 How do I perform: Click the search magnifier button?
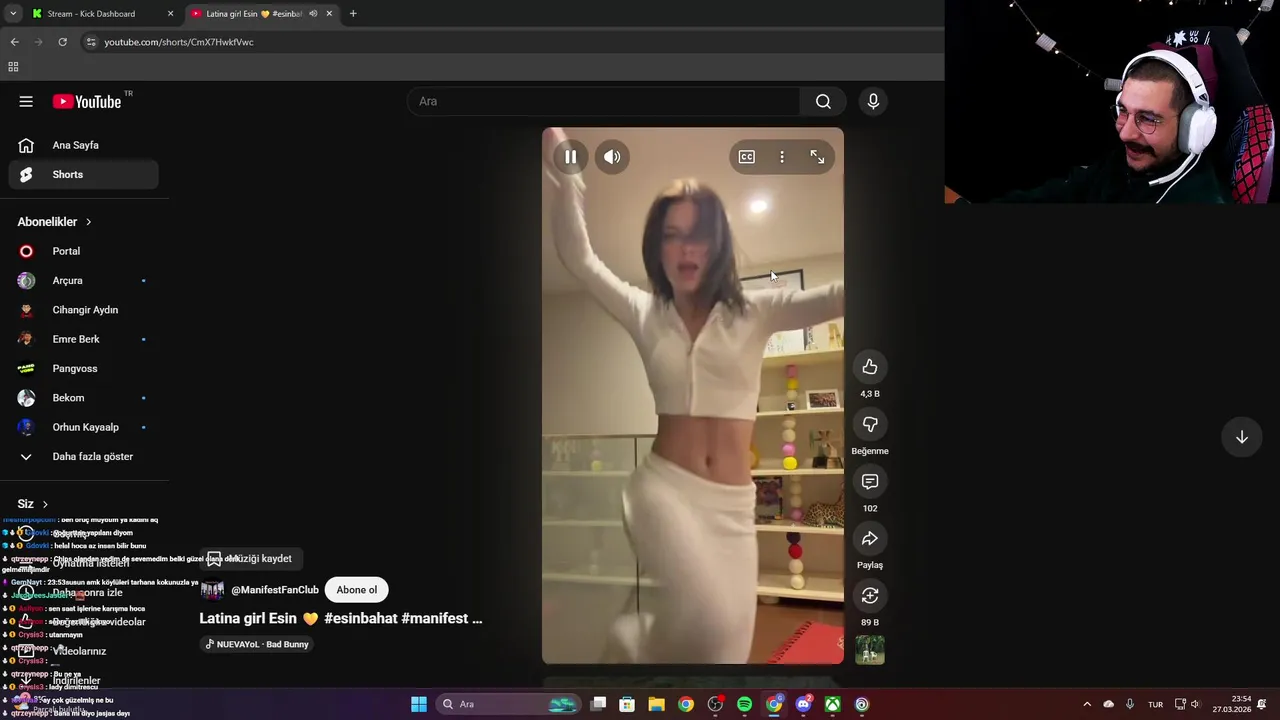(x=823, y=101)
